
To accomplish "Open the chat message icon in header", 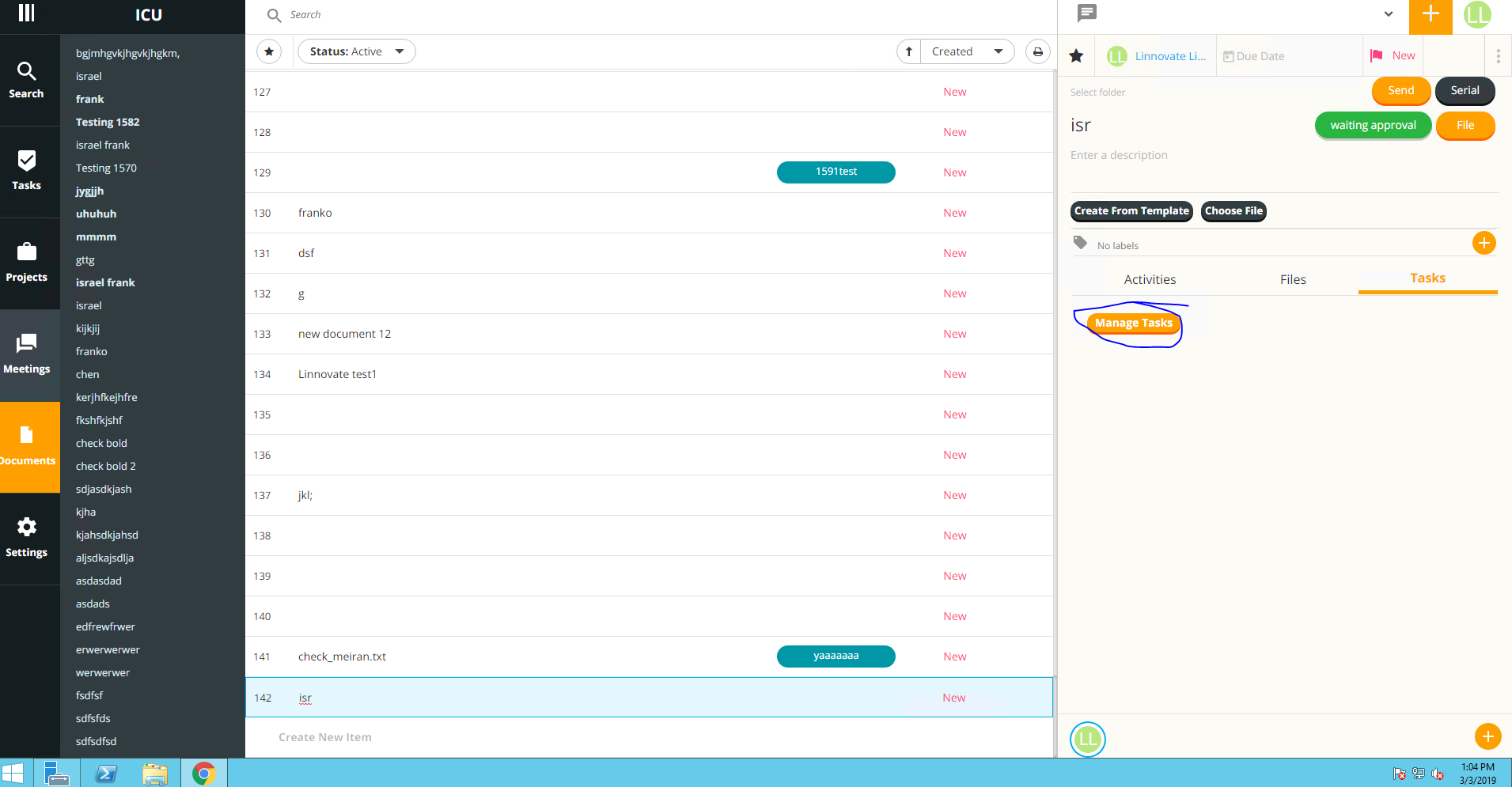I will [x=1087, y=13].
